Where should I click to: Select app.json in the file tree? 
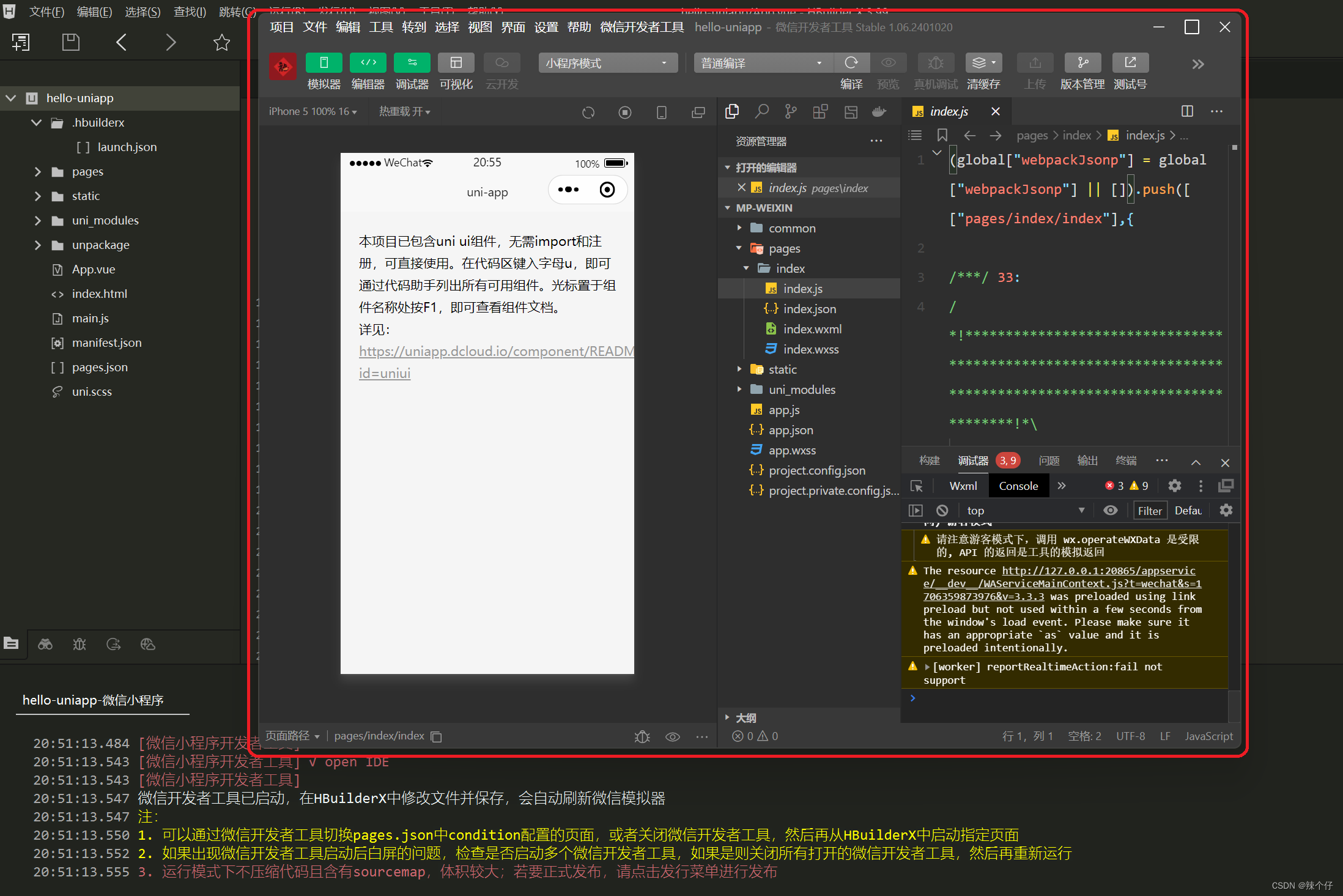[x=808, y=430]
